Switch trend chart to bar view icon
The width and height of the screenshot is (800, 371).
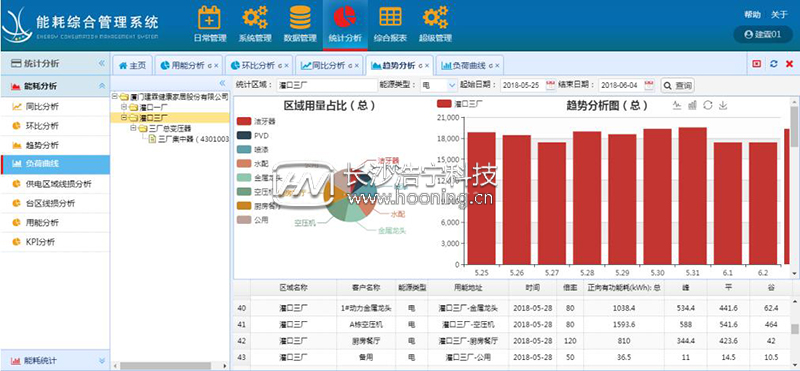[x=692, y=105]
